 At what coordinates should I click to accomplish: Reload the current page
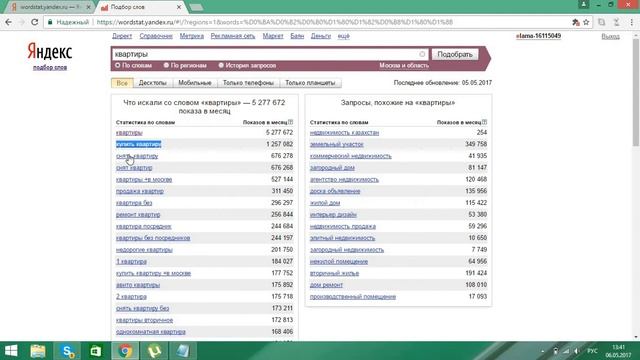coord(35,22)
